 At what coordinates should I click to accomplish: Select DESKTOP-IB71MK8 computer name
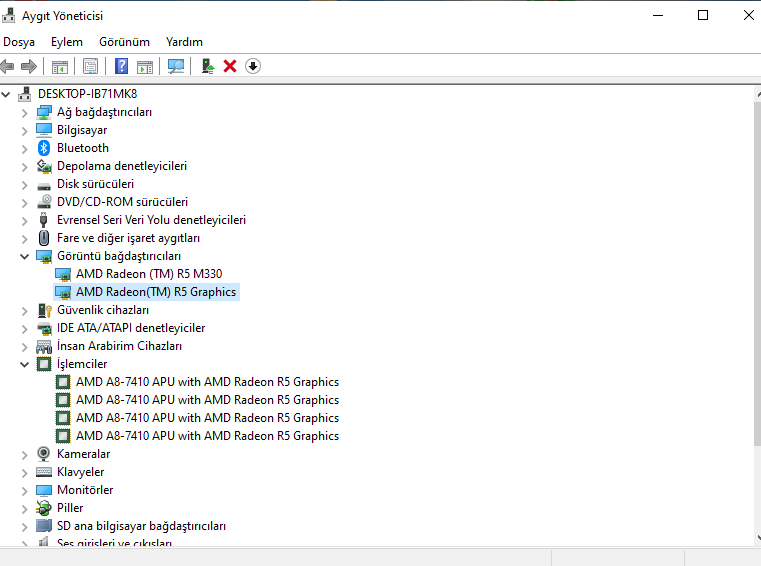pos(87,94)
